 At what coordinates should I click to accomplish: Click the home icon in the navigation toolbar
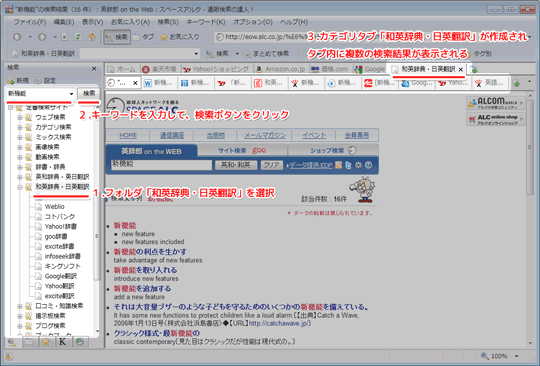91,37
